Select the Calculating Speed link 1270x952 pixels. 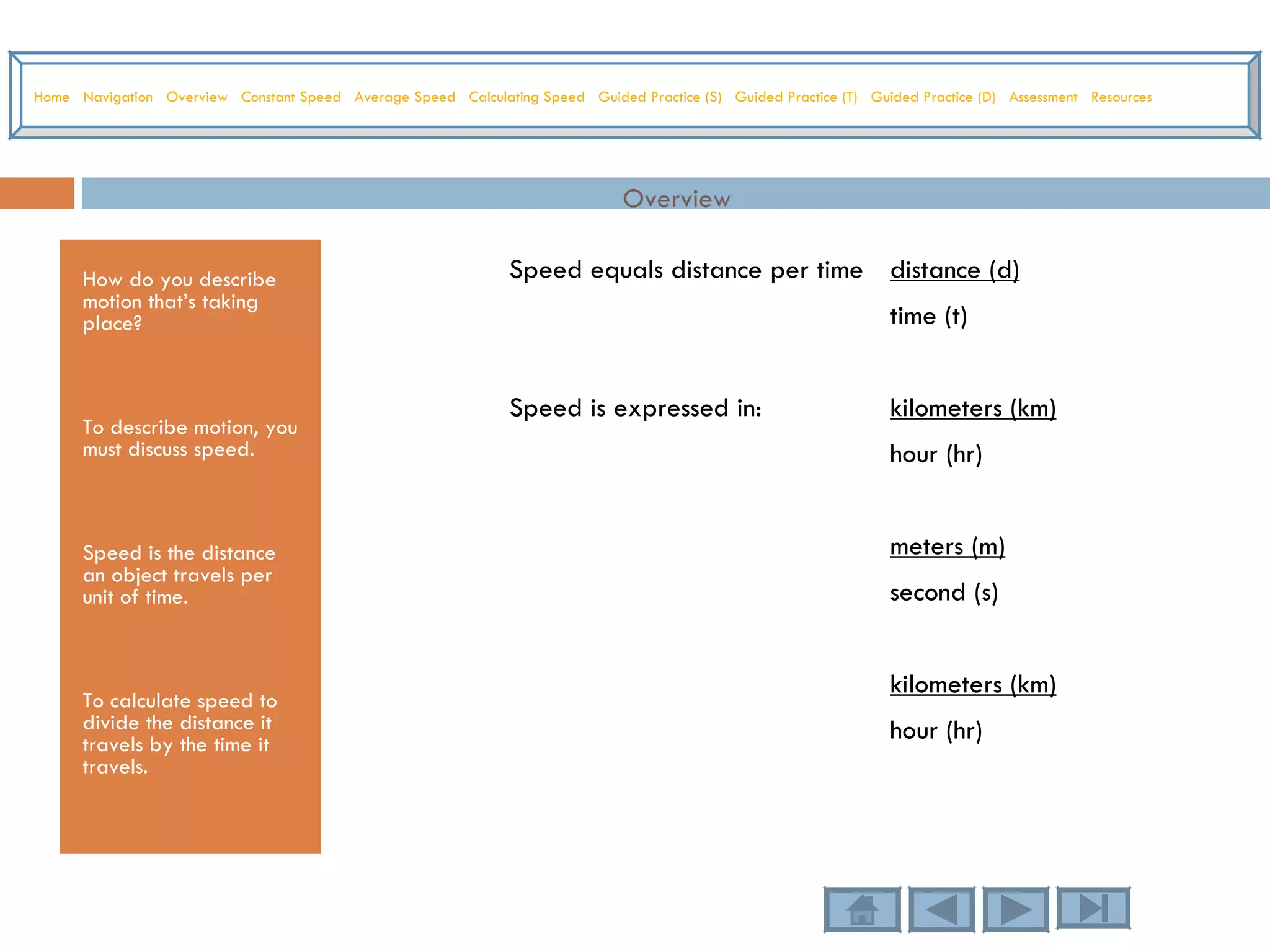[526, 97]
